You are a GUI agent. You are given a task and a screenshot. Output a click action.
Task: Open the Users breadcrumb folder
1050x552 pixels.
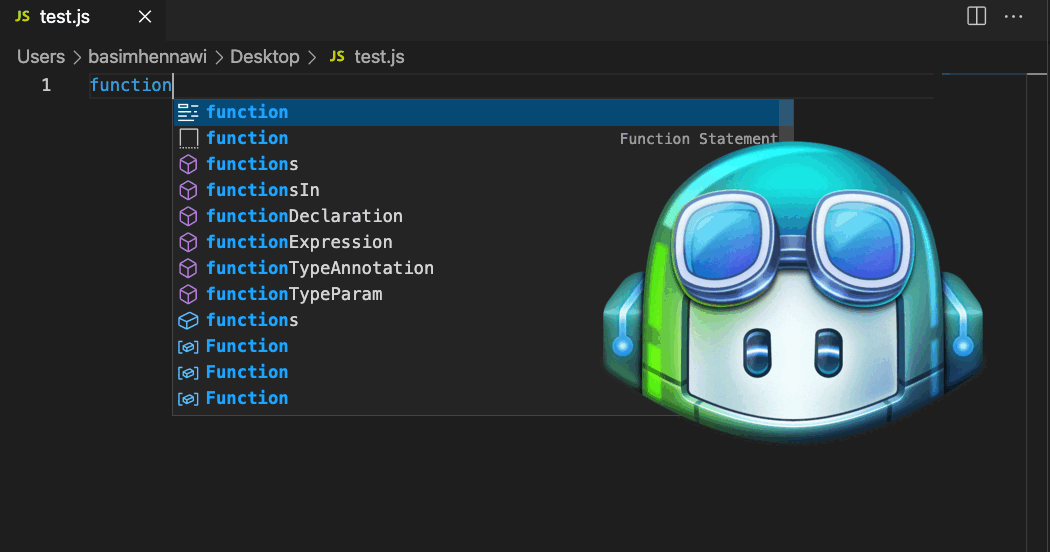[41, 57]
